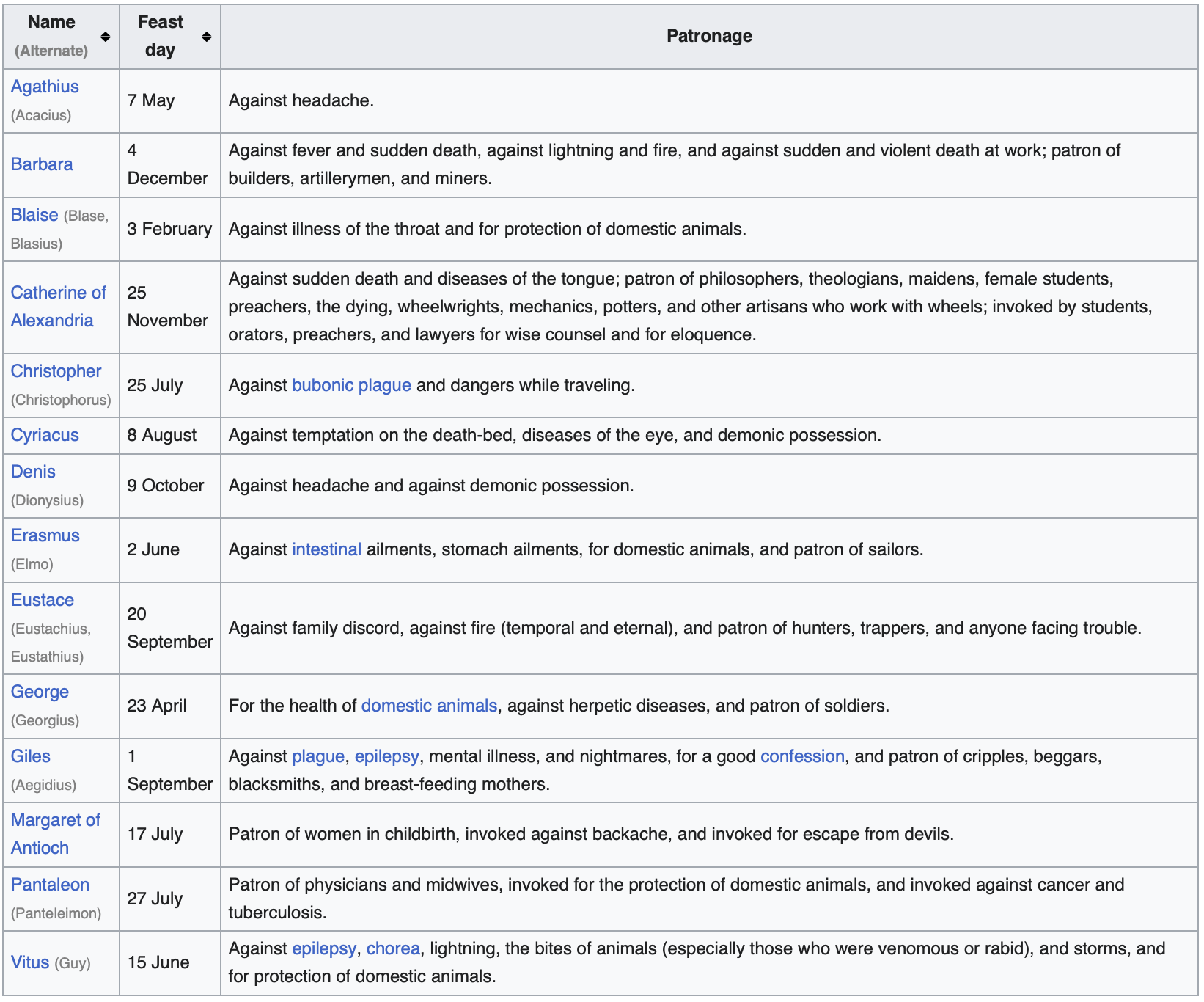Image resolution: width=1204 pixels, height=1002 pixels.
Task: Follow the confession link in Giles row
Action: [x=802, y=756]
